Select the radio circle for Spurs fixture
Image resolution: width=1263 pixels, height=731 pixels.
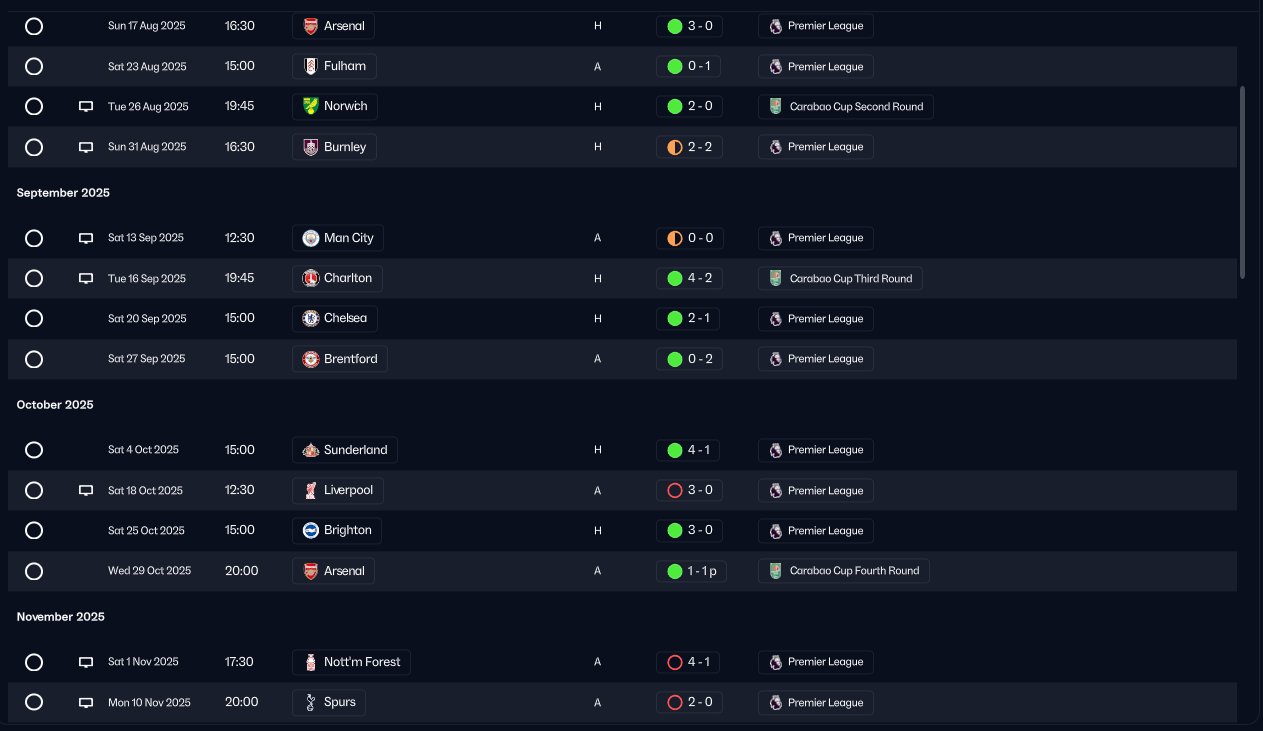[34, 702]
